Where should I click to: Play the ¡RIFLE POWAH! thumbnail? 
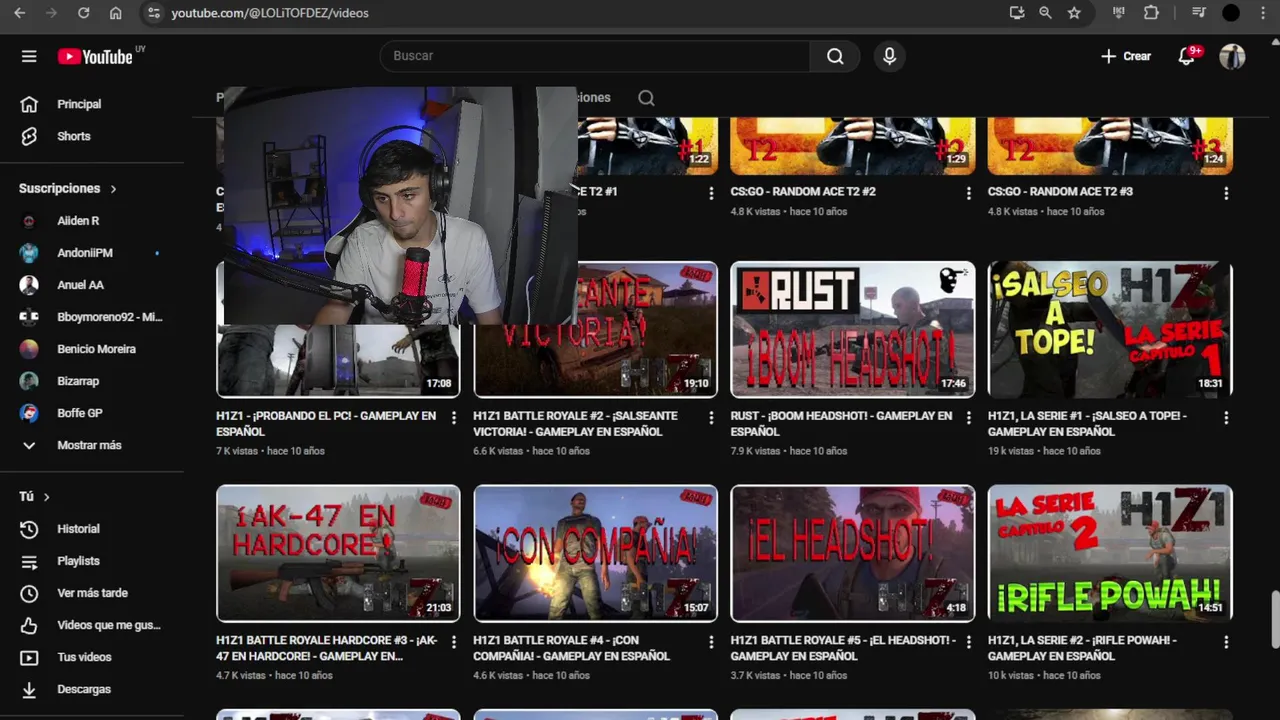coord(1110,554)
